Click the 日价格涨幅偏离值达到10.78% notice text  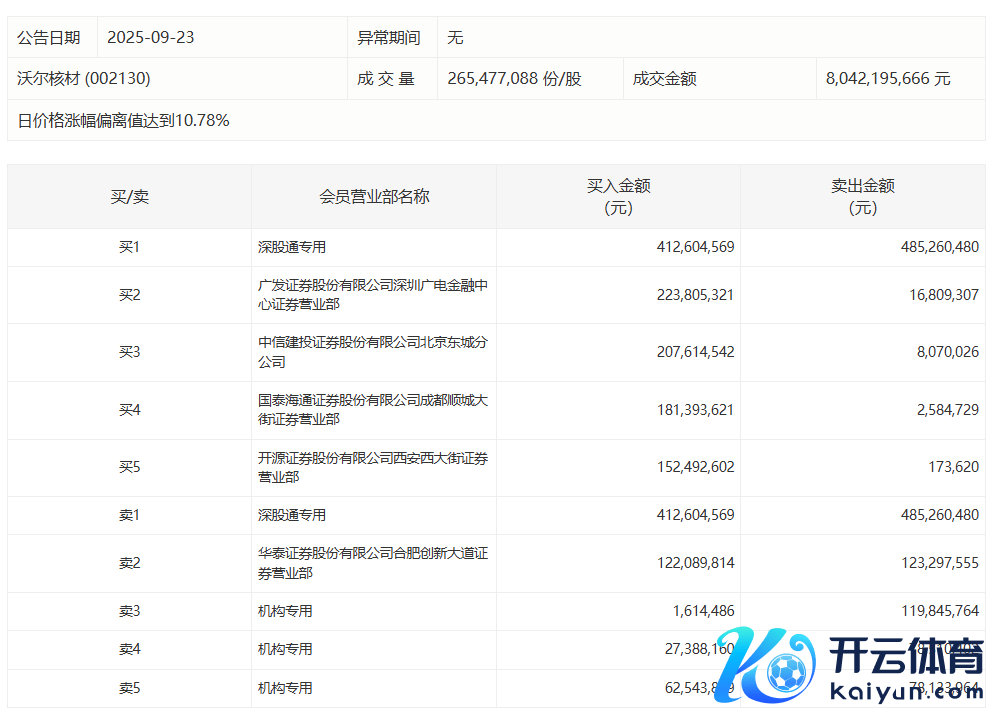[124, 121]
